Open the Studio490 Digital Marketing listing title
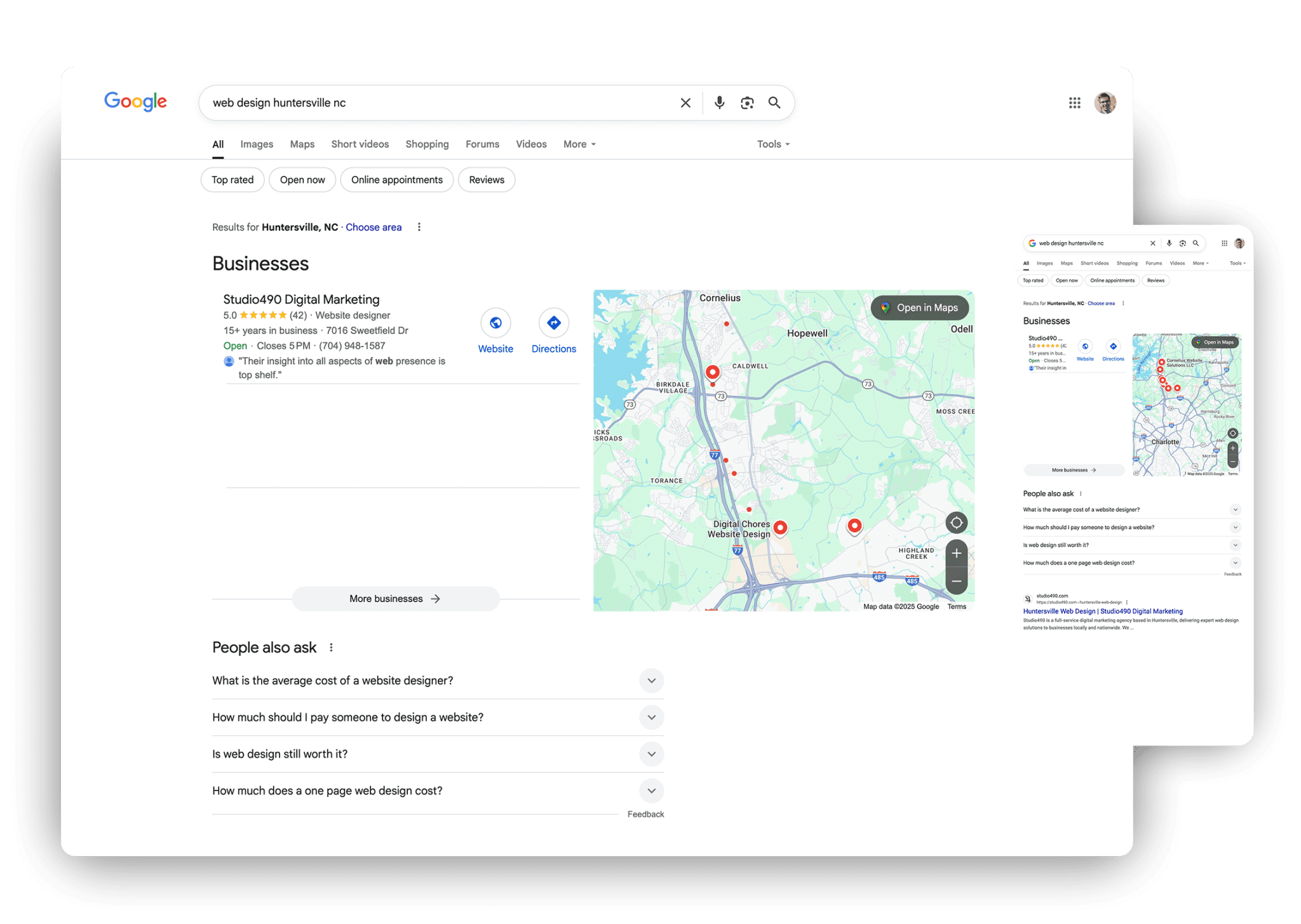Viewport: 1301px width, 924px height. (x=301, y=299)
